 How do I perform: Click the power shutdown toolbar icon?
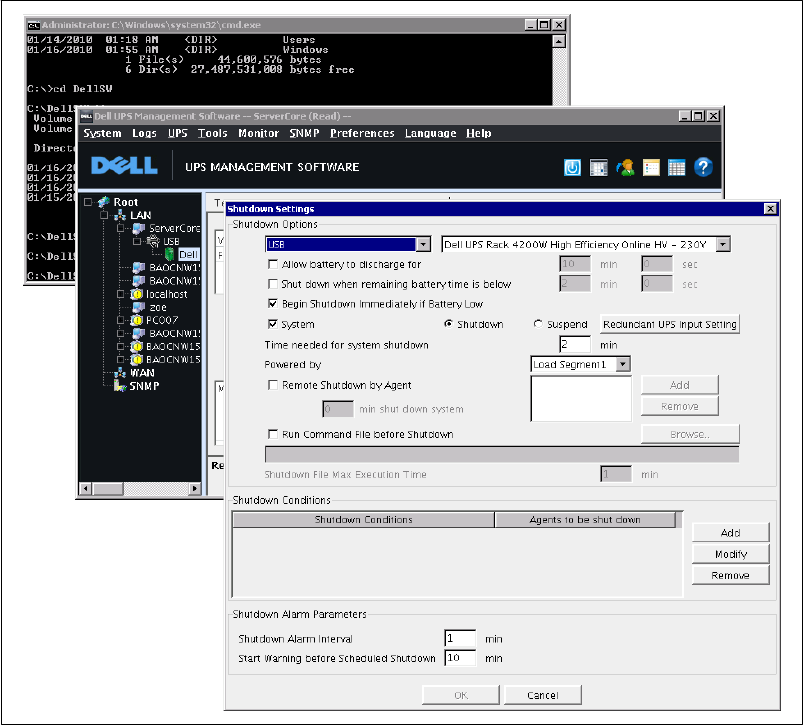tap(573, 167)
